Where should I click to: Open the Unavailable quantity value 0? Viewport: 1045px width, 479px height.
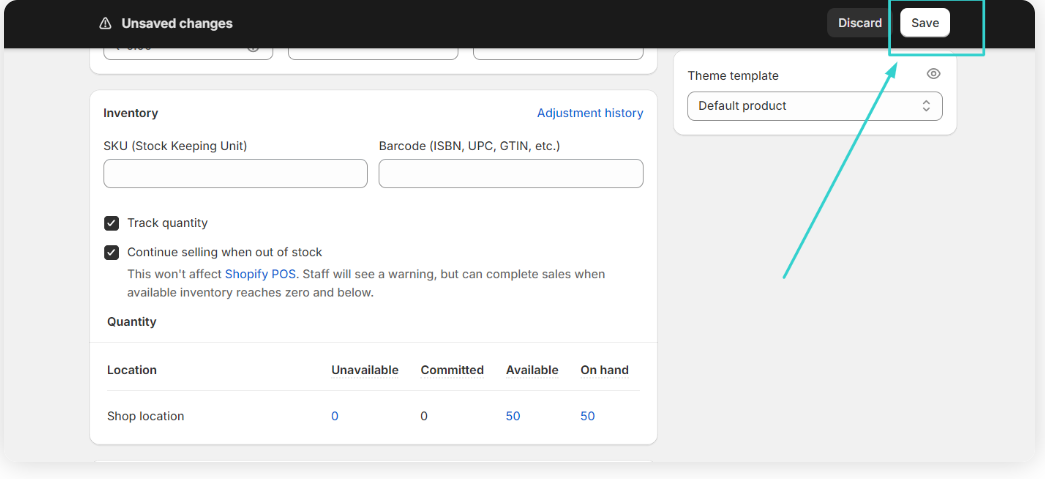pyautogui.click(x=335, y=416)
